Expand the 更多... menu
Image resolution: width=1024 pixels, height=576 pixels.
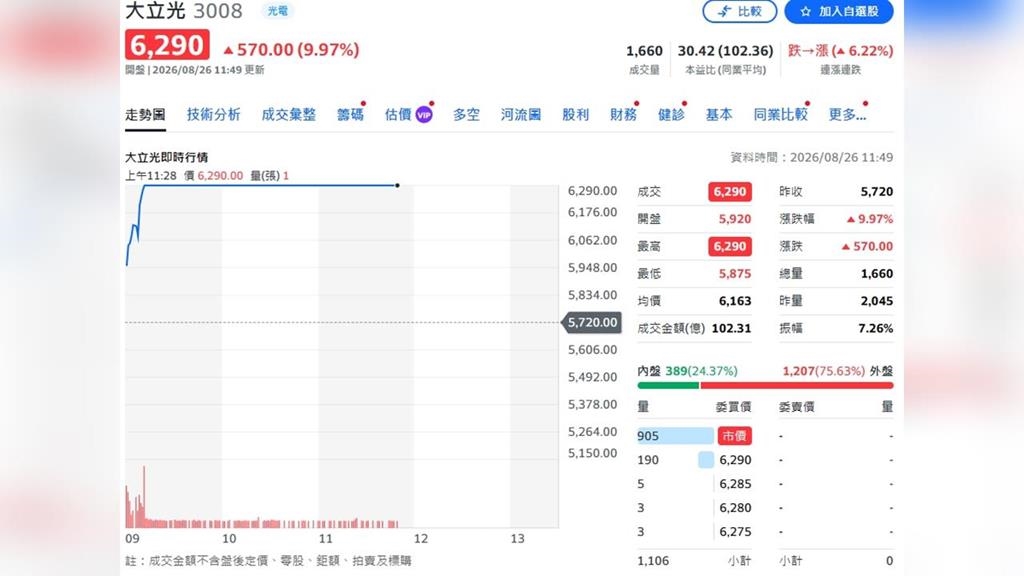847,114
